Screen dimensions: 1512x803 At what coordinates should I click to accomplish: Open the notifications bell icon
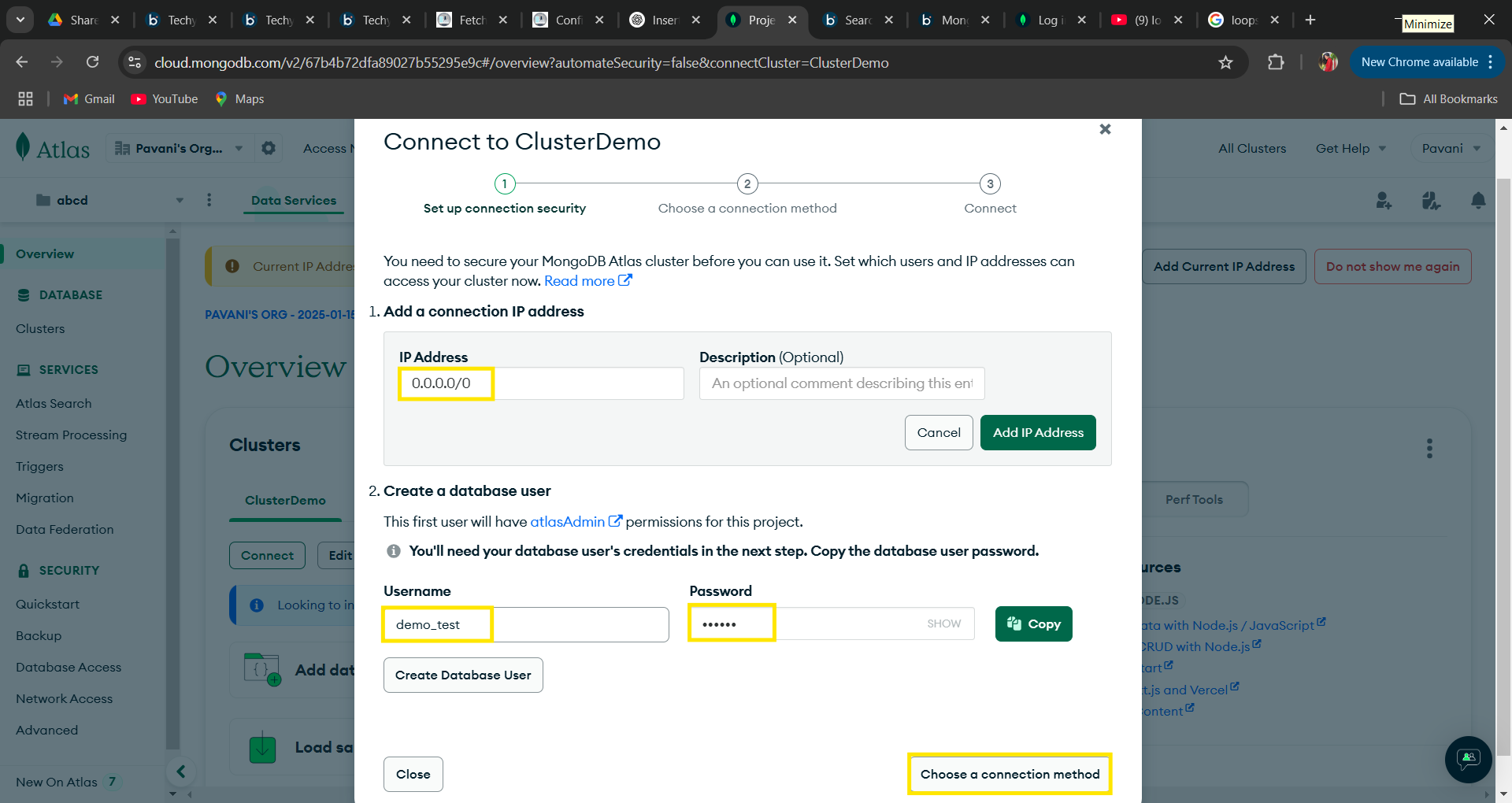1478,201
